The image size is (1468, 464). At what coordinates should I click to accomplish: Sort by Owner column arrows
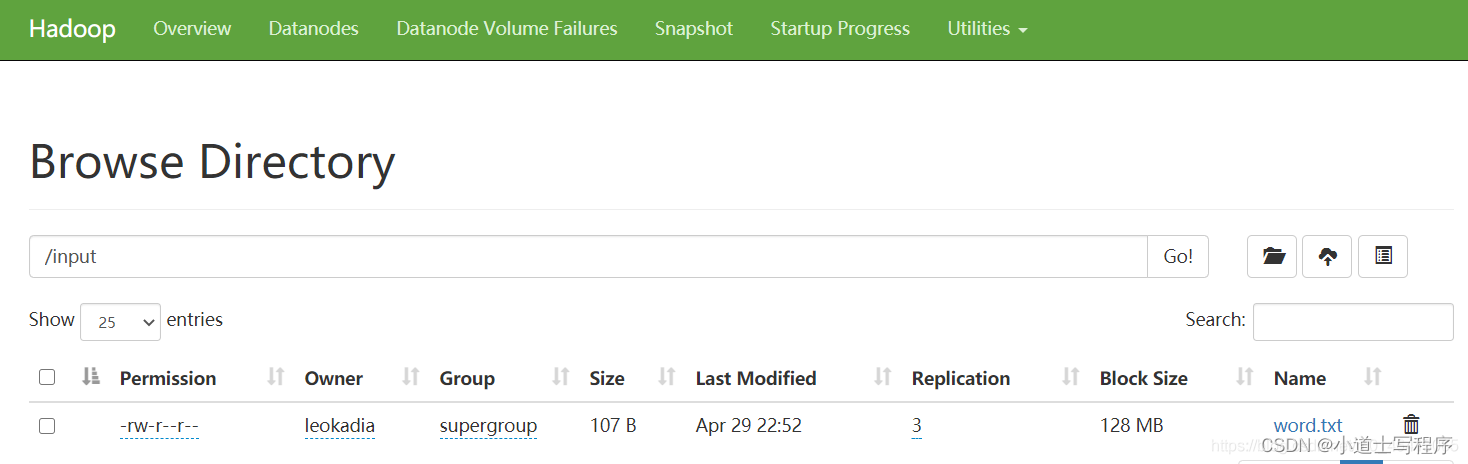click(x=410, y=377)
